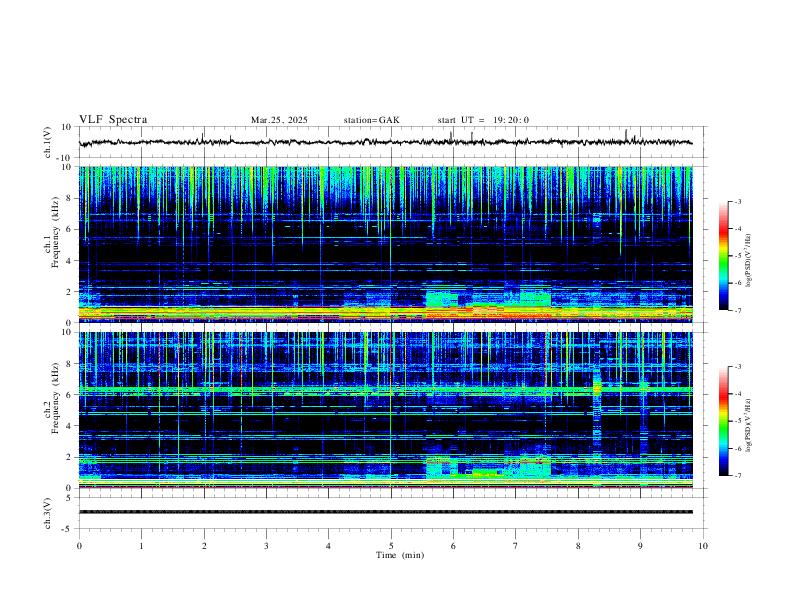
Task: Click the "4" kHz tick of ch.2 spectrogram
Action: point(69,426)
